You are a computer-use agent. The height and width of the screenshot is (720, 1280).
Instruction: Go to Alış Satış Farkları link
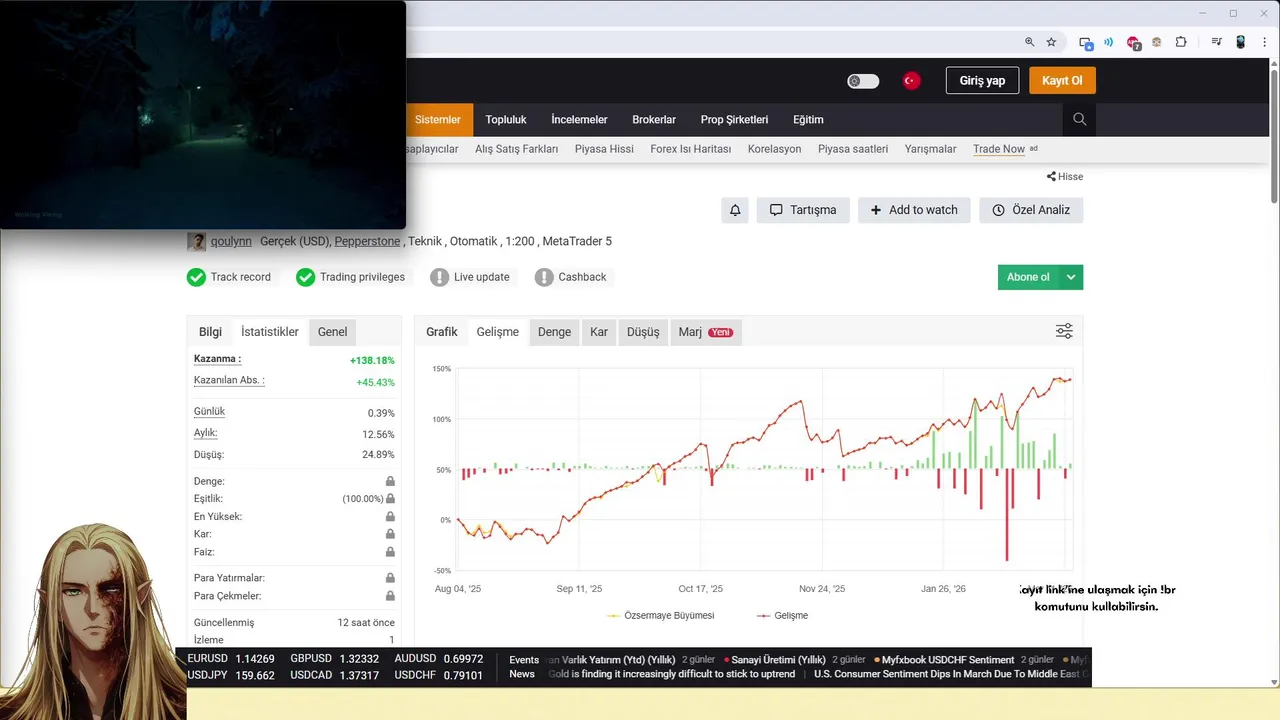[x=516, y=149]
